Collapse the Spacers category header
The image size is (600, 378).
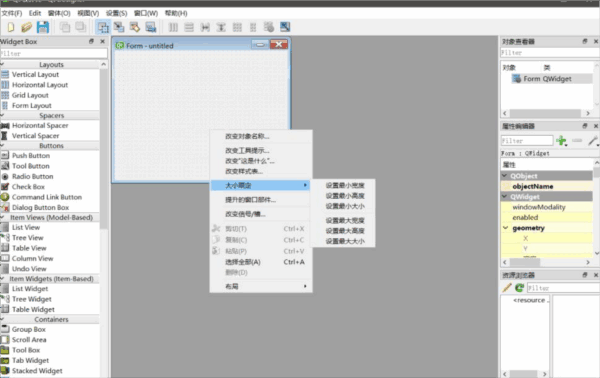click(2, 115)
